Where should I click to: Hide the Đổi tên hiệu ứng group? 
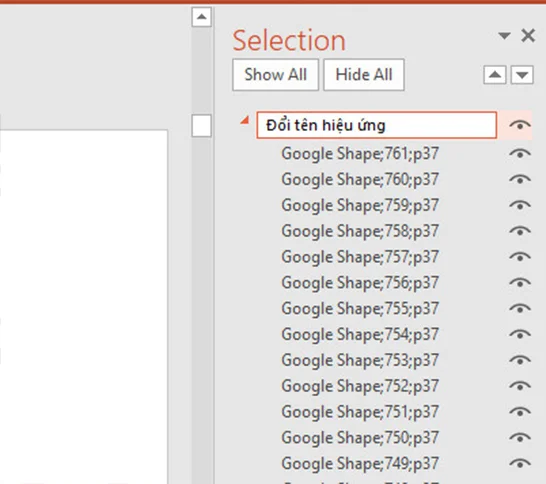520,125
